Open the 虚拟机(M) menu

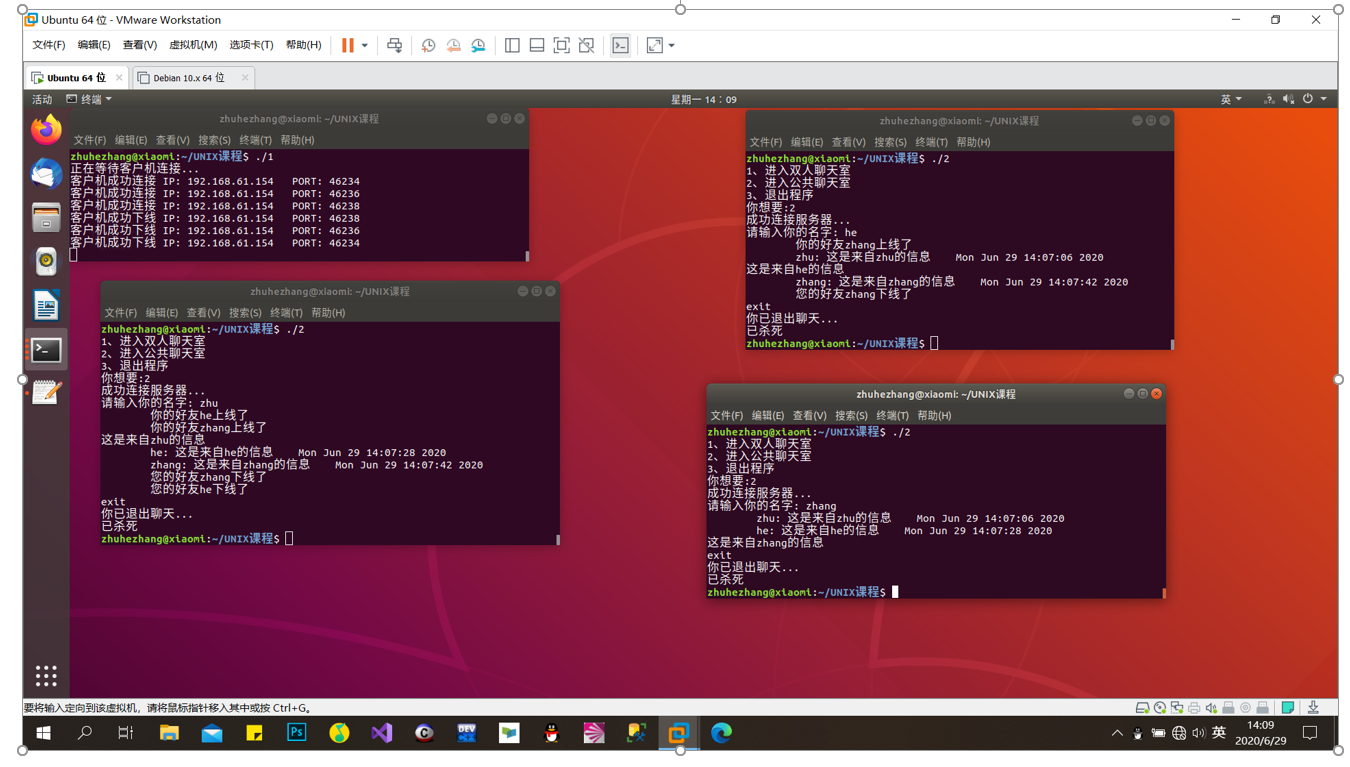(196, 45)
